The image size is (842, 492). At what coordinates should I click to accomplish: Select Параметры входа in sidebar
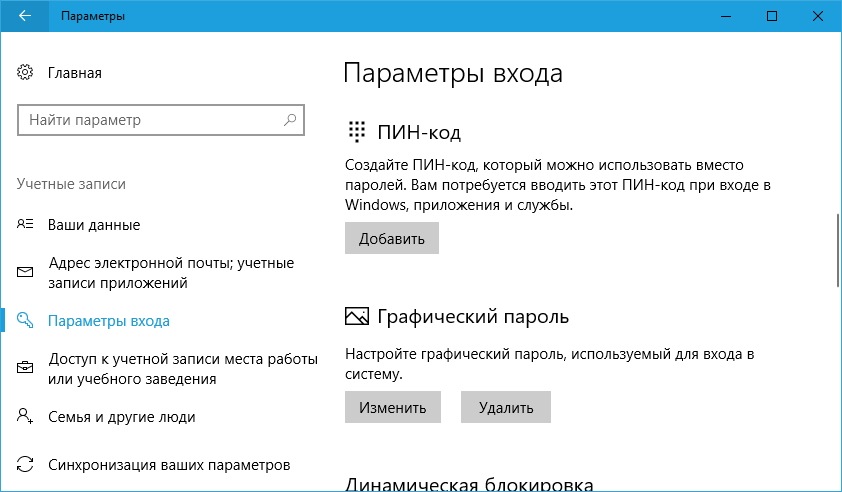109,321
